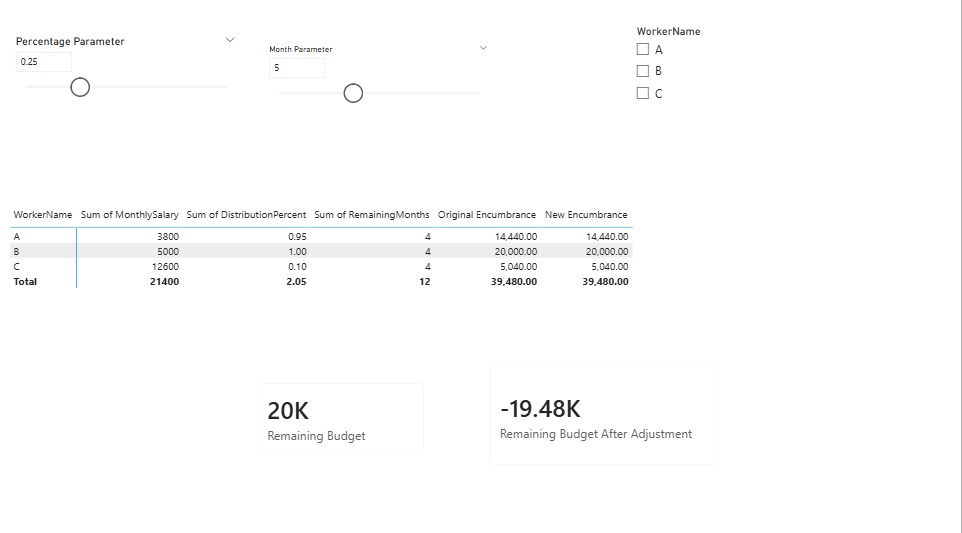The height and width of the screenshot is (533, 962).
Task: Sort by Sum of DistributionPercent header
Action: click(x=246, y=215)
